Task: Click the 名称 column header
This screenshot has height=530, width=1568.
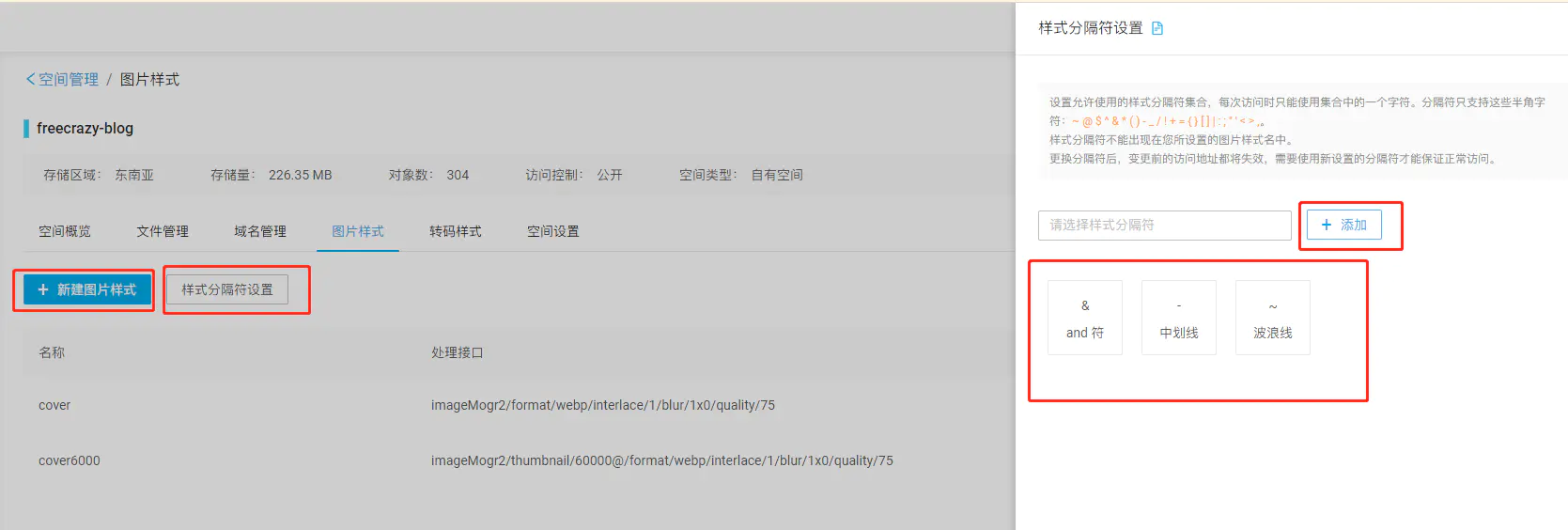Action: tap(52, 352)
